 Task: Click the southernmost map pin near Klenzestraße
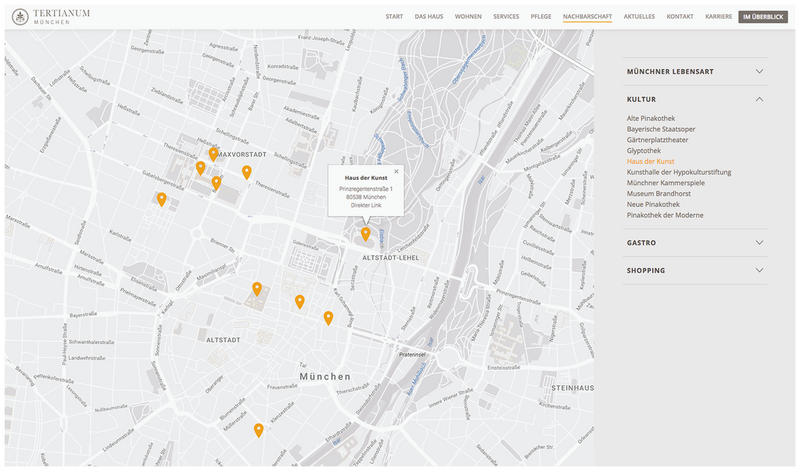tap(259, 430)
